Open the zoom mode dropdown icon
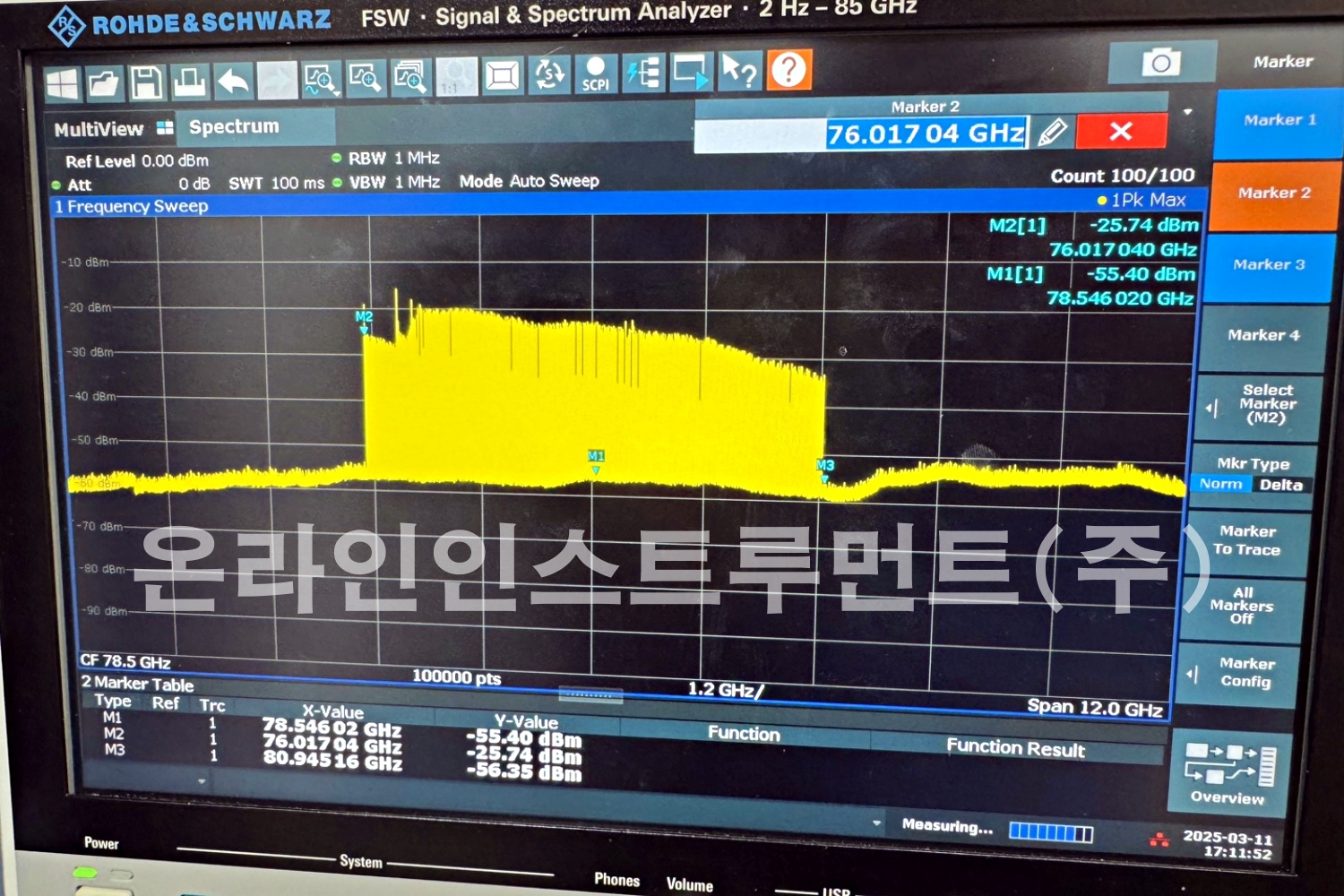 click(321, 80)
